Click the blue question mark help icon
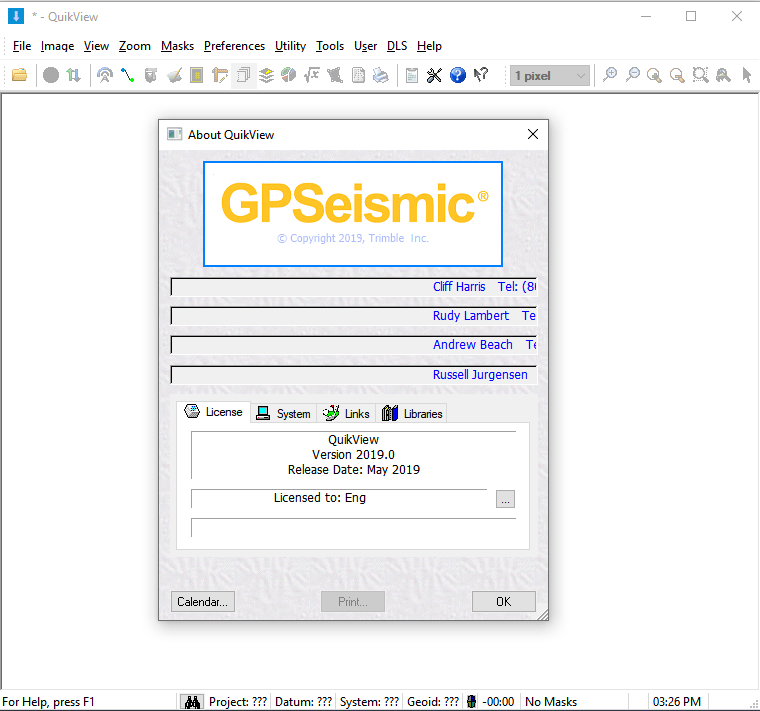Viewport: 760px width, 711px height. pos(458,75)
